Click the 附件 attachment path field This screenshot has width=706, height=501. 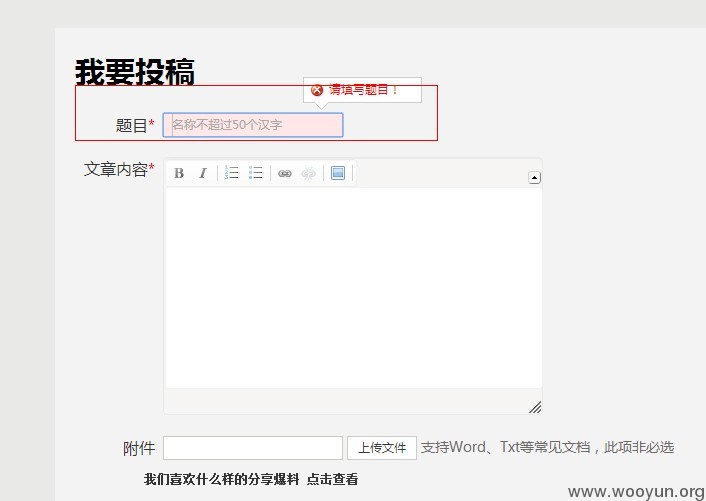pos(253,448)
